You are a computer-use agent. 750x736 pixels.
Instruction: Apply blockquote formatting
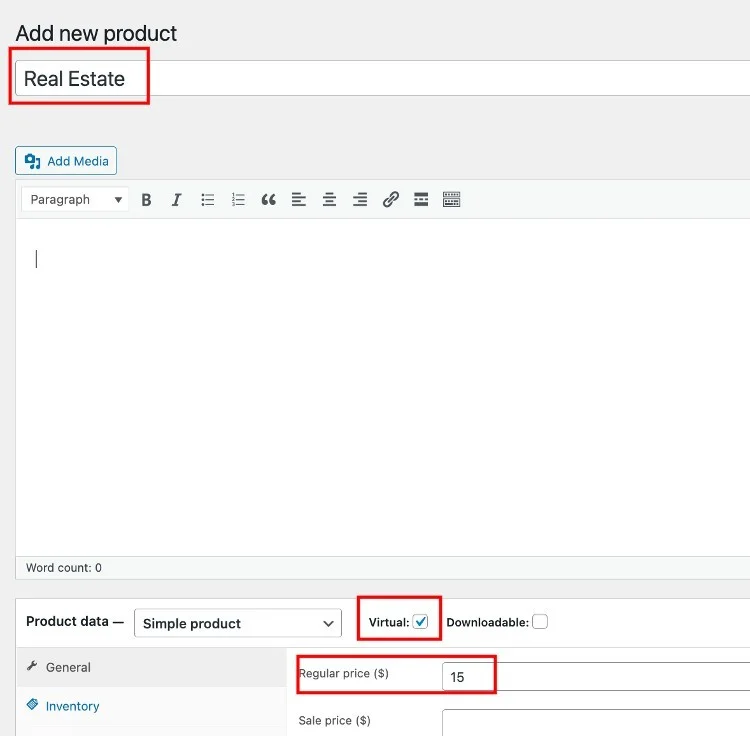[268, 199]
